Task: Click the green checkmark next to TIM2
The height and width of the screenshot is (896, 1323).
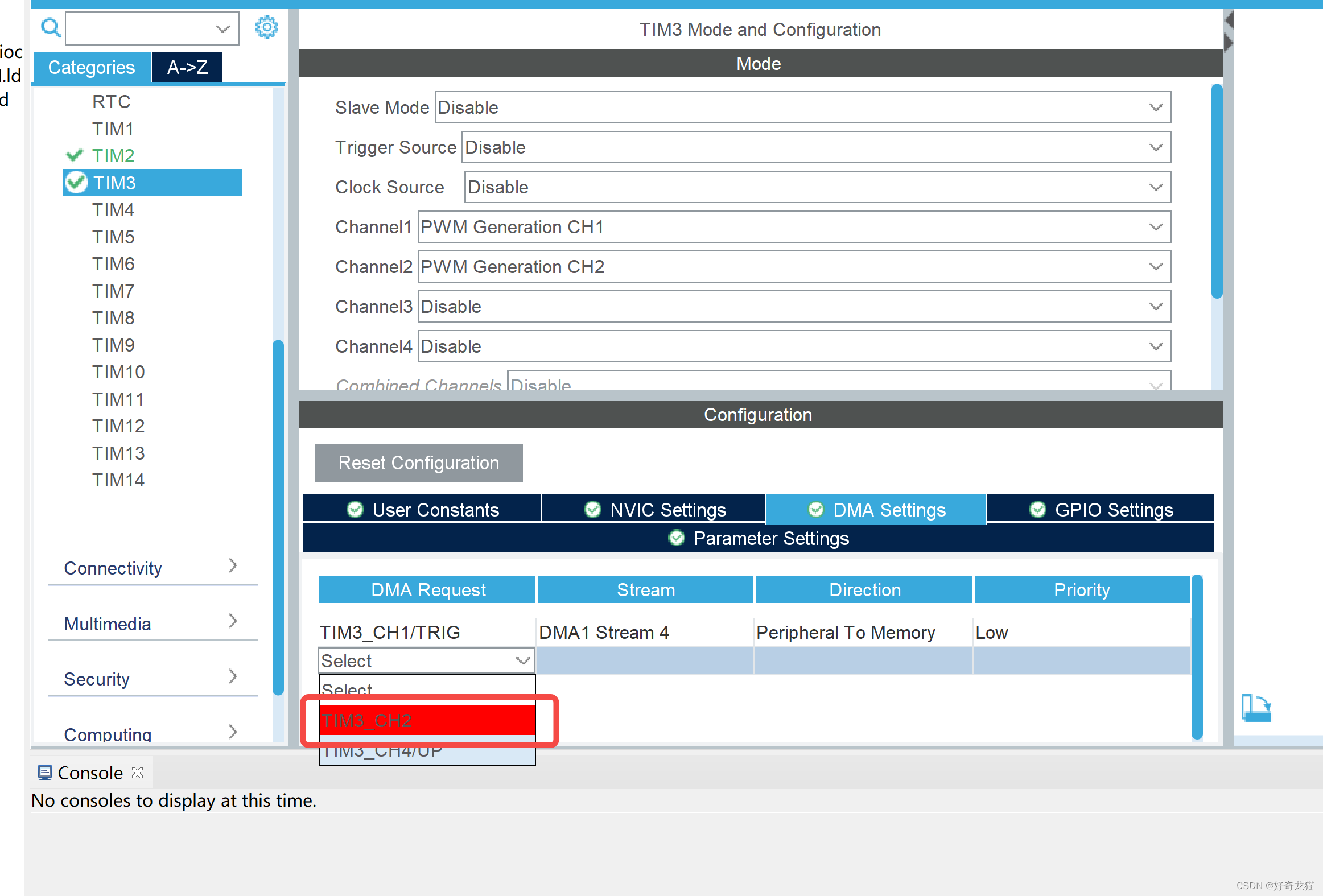Action: 74,155
